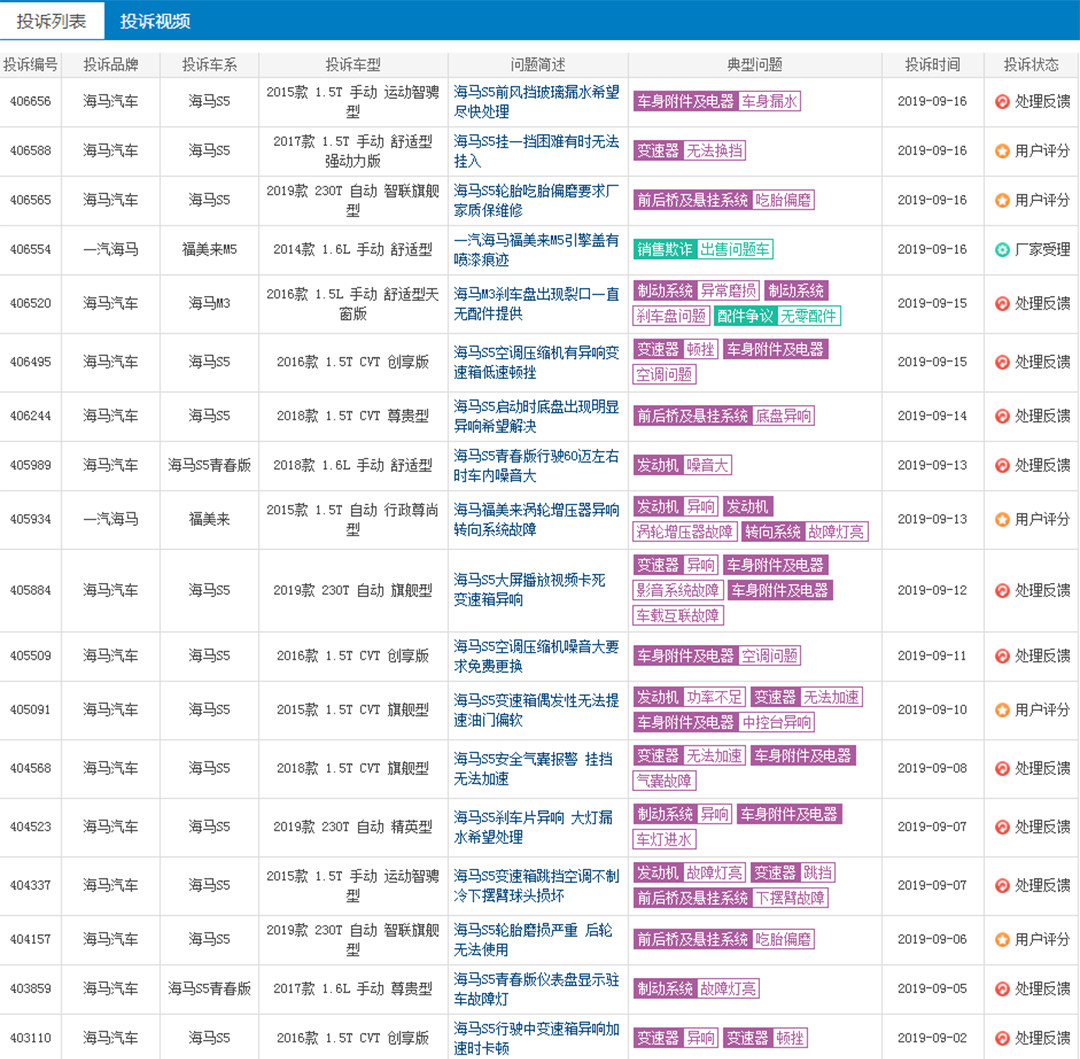This screenshot has height=1059, width=1080.
Task: Click the 涡轮增压器故障 tag
Action: click(x=685, y=532)
